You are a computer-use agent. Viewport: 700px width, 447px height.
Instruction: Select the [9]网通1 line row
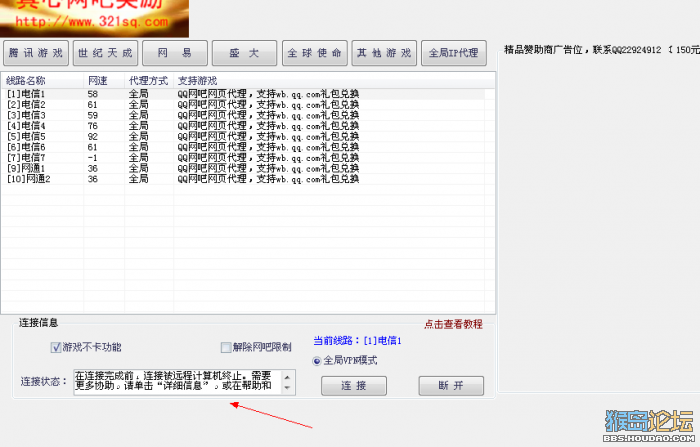(243, 168)
